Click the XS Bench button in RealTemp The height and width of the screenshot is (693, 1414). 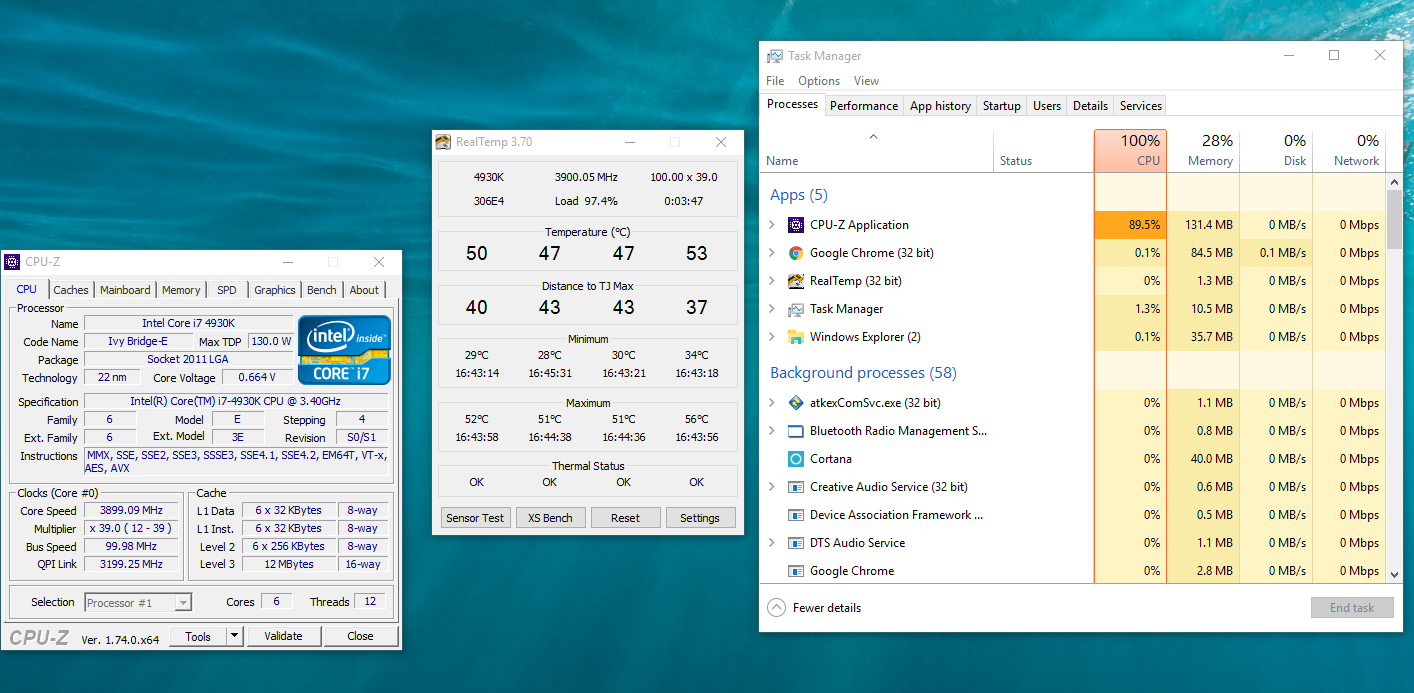550,518
